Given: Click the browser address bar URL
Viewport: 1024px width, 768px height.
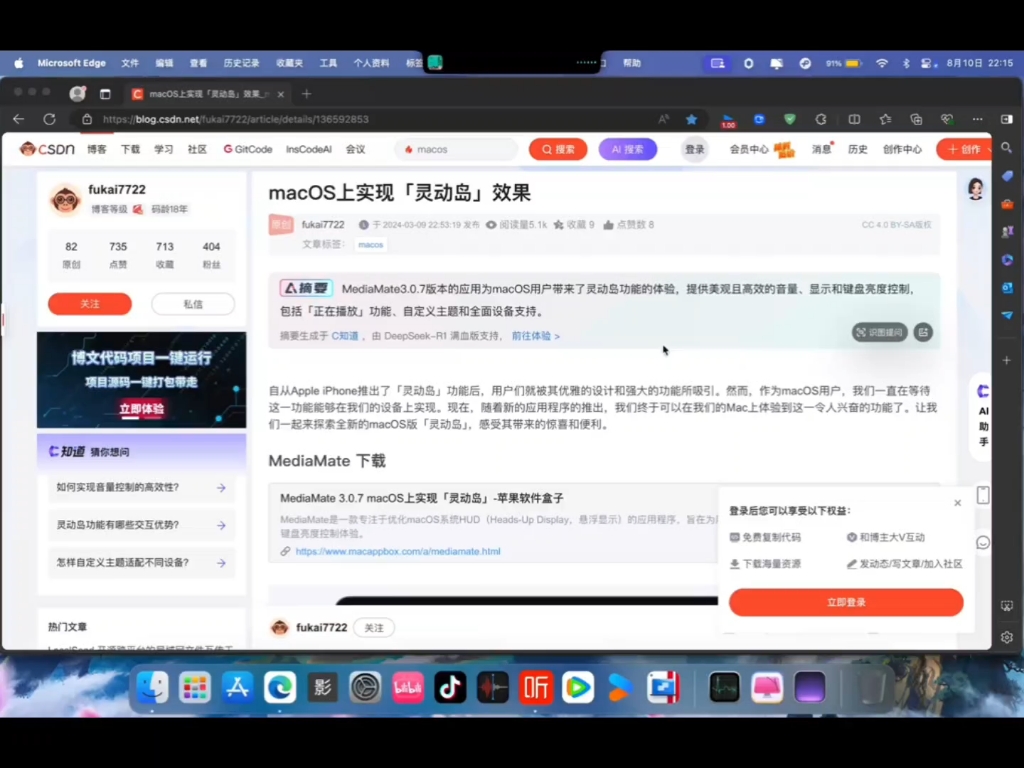Looking at the screenshot, I should pyautogui.click(x=236, y=120).
